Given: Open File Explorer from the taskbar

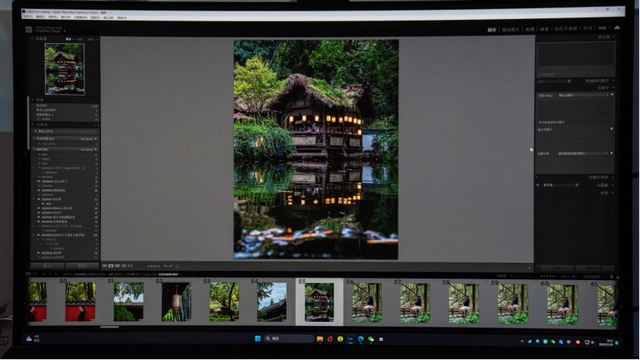Looking at the screenshot, I should click(320, 339).
